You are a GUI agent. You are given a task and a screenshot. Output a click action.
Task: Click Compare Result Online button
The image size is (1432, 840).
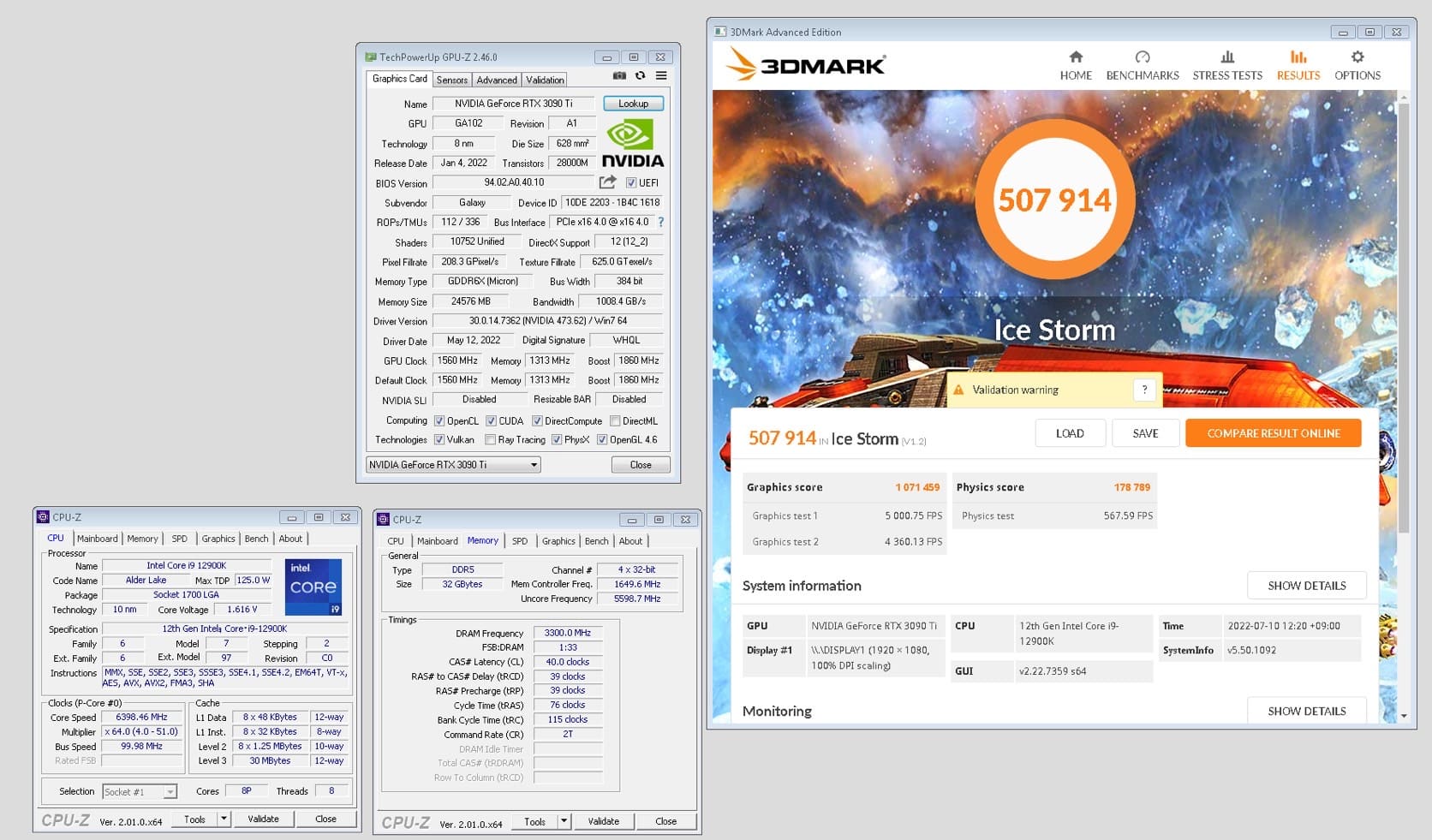pos(1273,433)
